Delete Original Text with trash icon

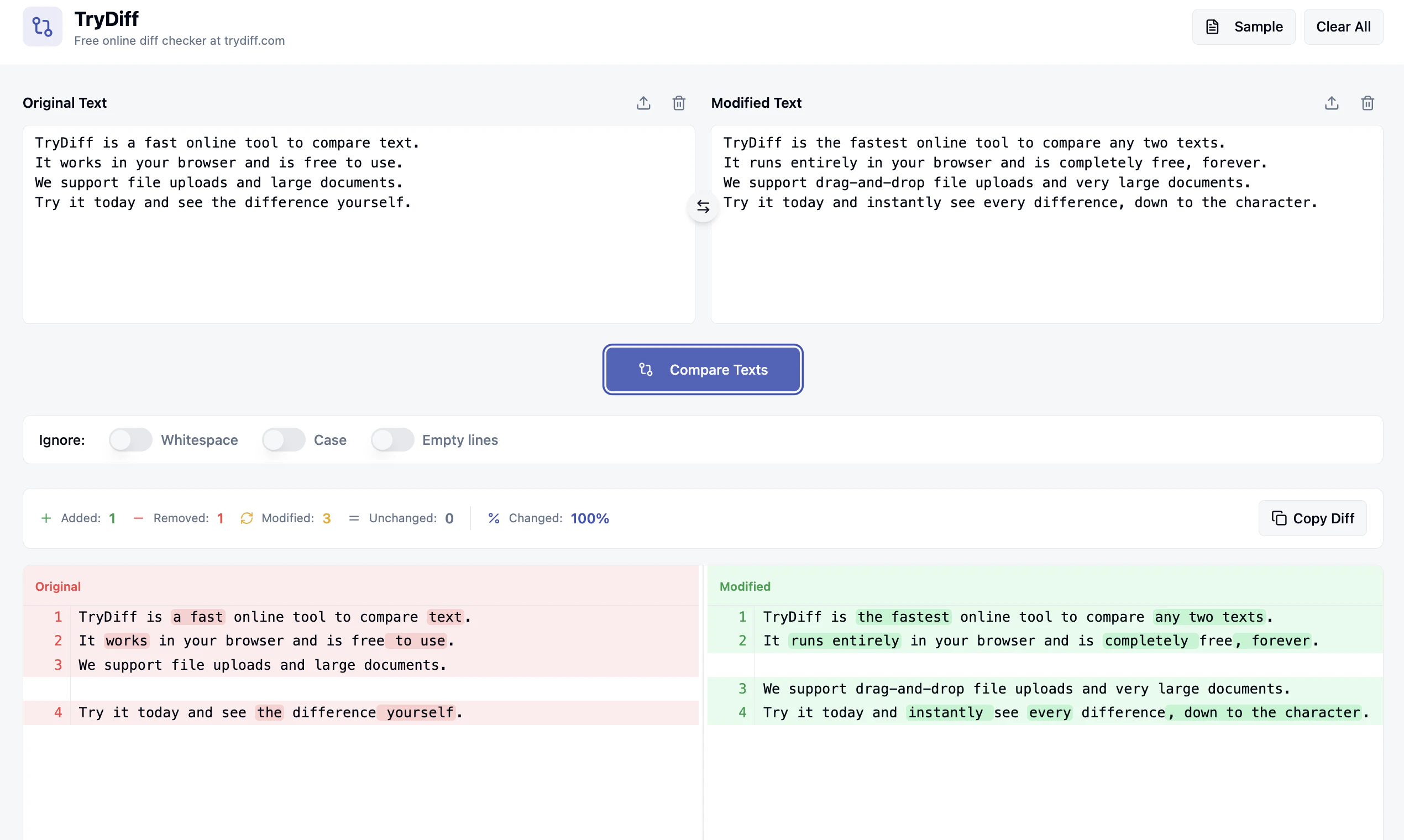point(679,103)
